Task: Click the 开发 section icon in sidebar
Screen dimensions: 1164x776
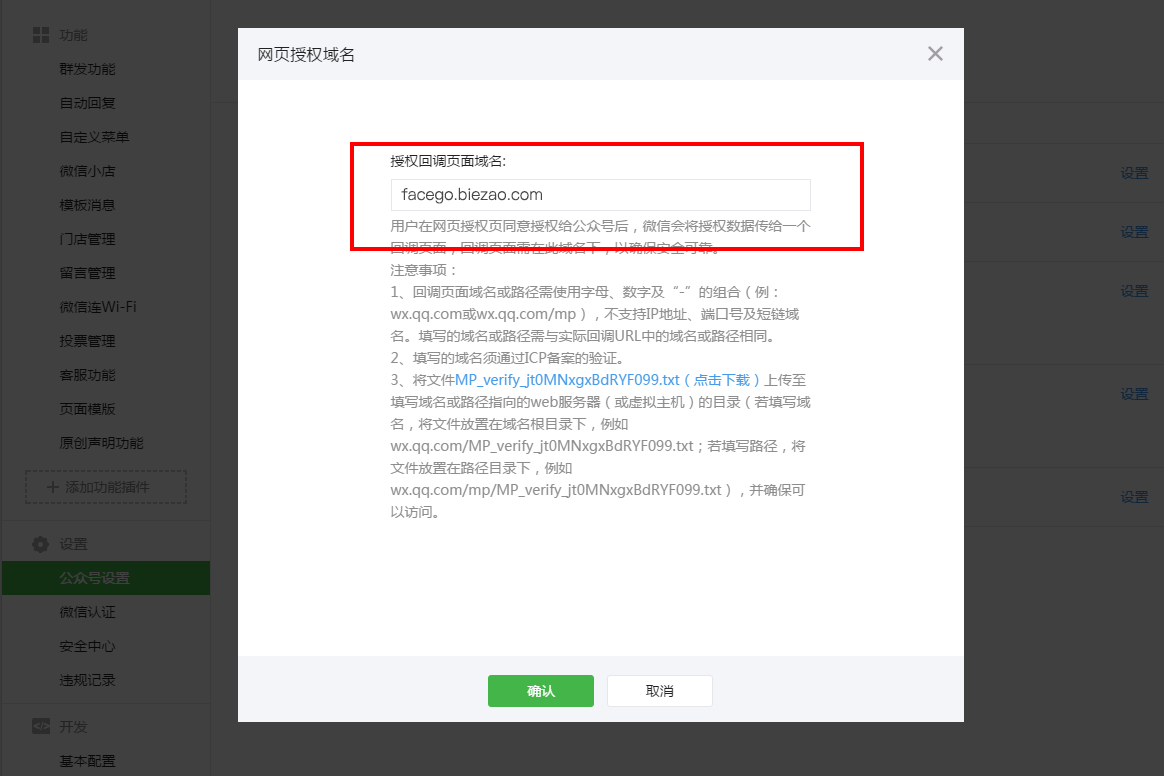Action: (41, 727)
